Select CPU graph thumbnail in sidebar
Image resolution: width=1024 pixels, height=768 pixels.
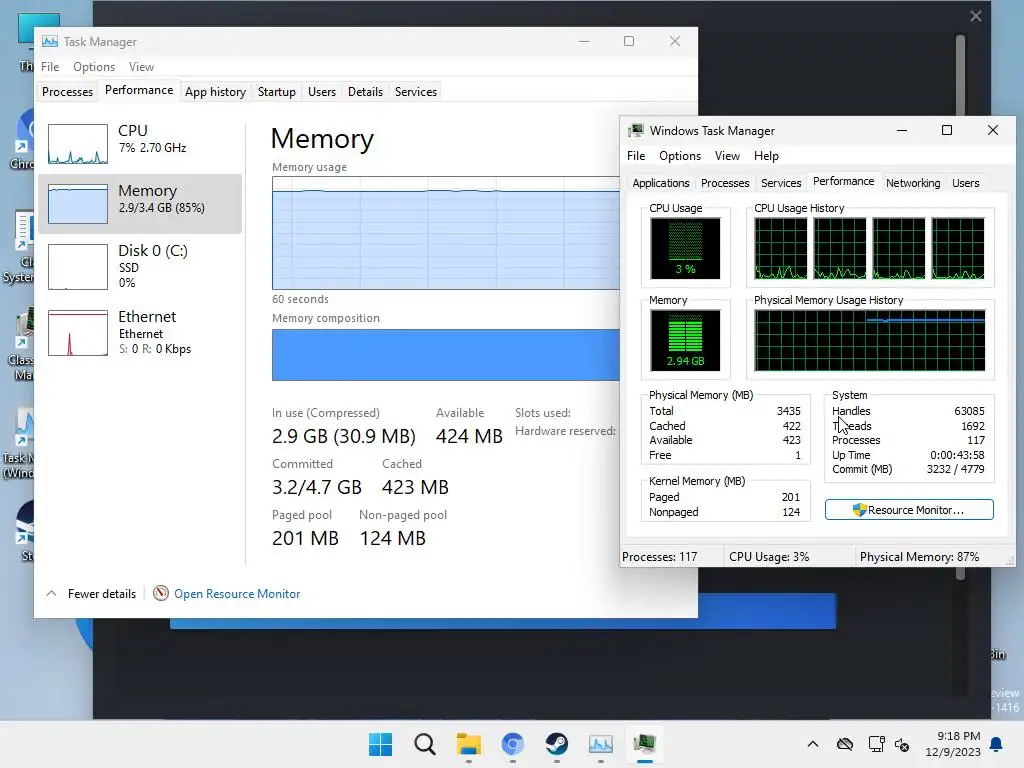click(x=78, y=144)
